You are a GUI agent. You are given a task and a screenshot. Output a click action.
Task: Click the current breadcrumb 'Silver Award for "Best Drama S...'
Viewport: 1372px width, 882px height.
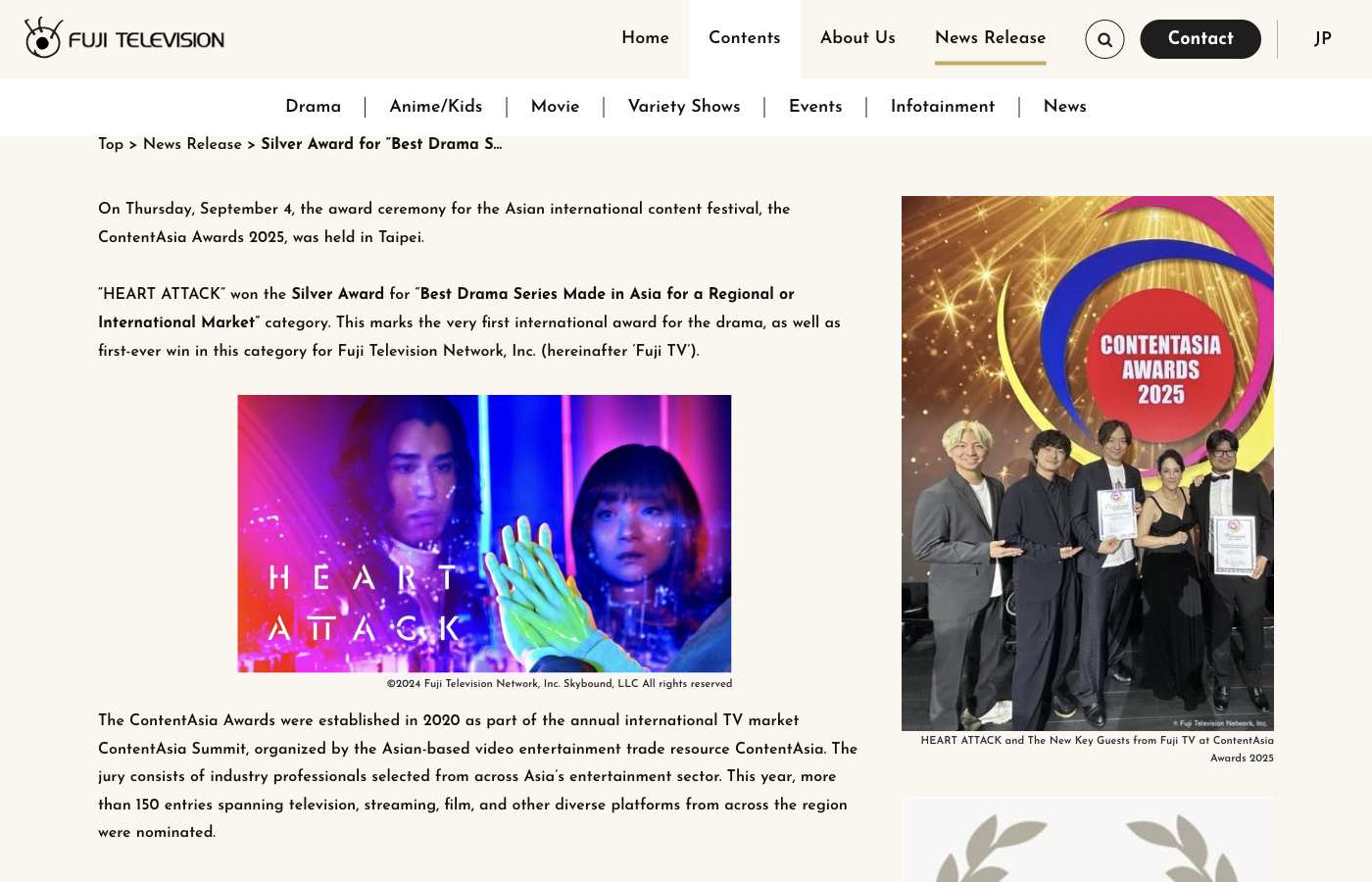click(381, 144)
